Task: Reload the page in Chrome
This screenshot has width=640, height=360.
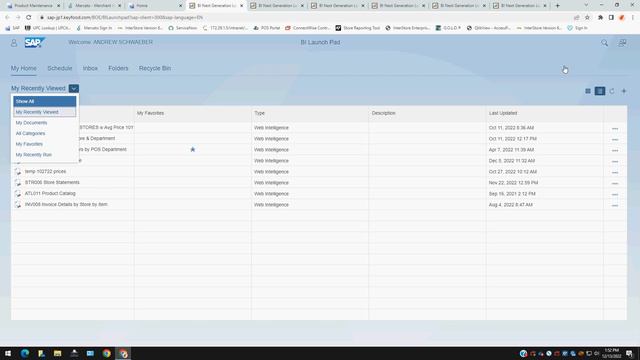Action: (x=29, y=18)
